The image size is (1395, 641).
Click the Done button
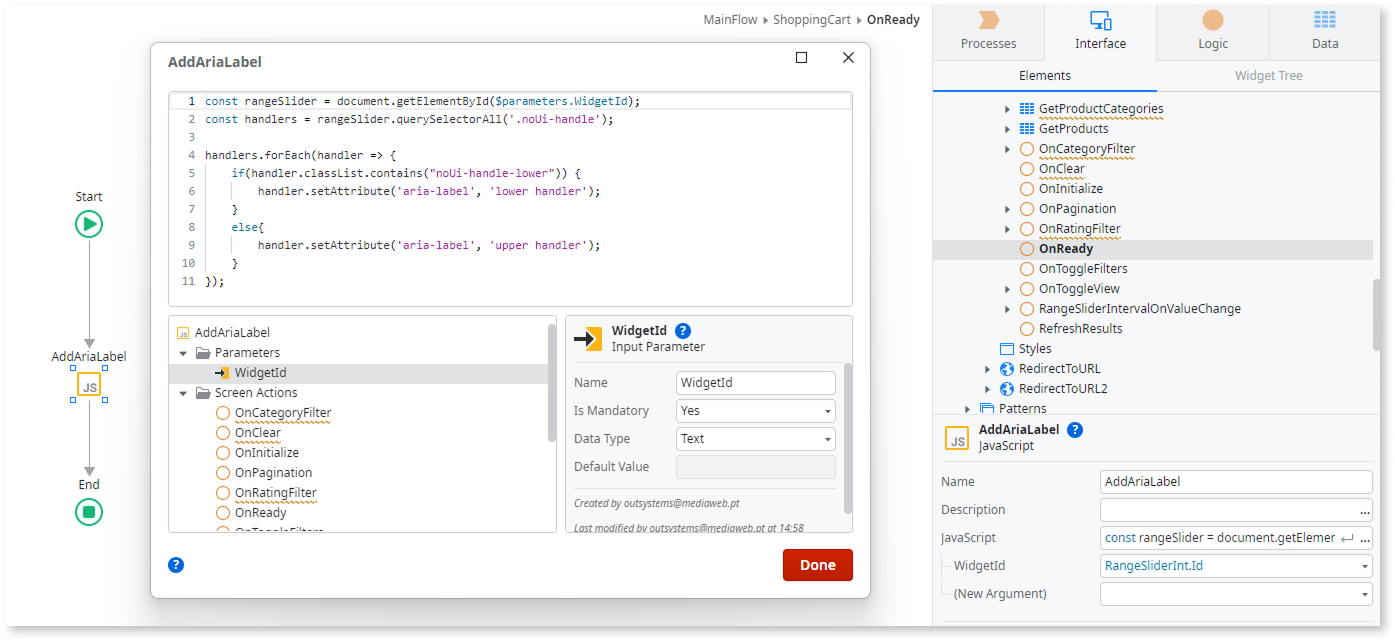click(x=817, y=565)
